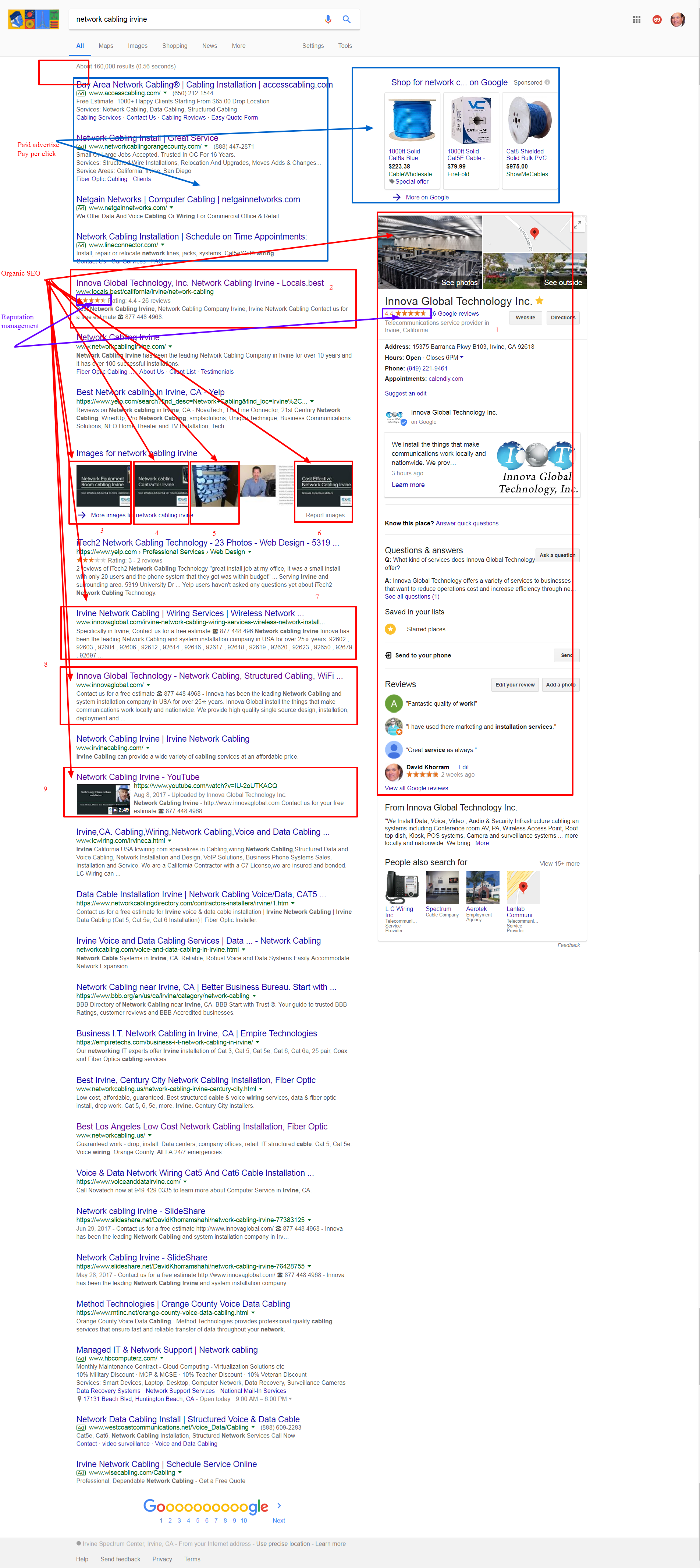
Task: Switch to the Images tab
Action: 138,46
